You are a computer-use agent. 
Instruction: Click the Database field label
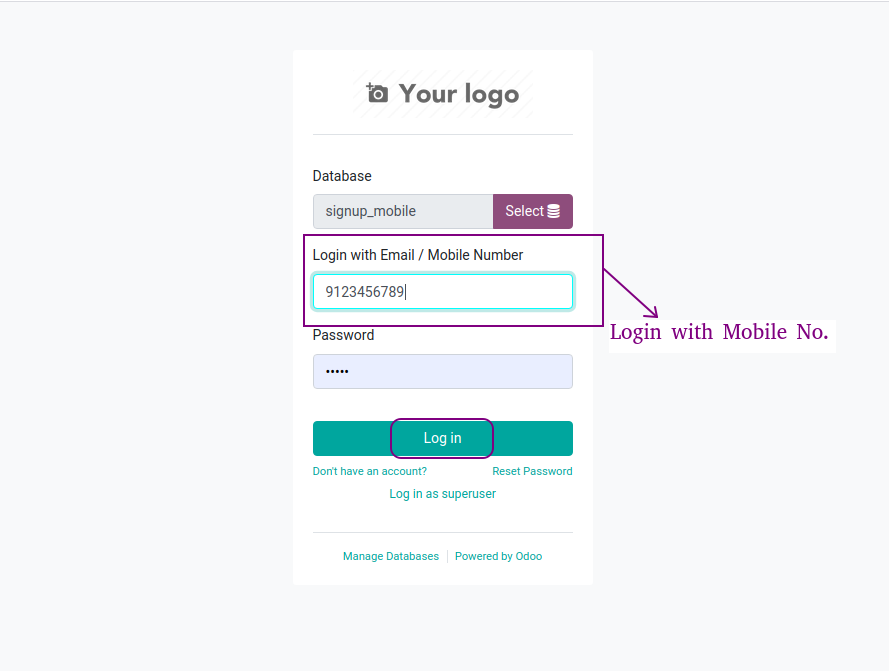coord(342,176)
